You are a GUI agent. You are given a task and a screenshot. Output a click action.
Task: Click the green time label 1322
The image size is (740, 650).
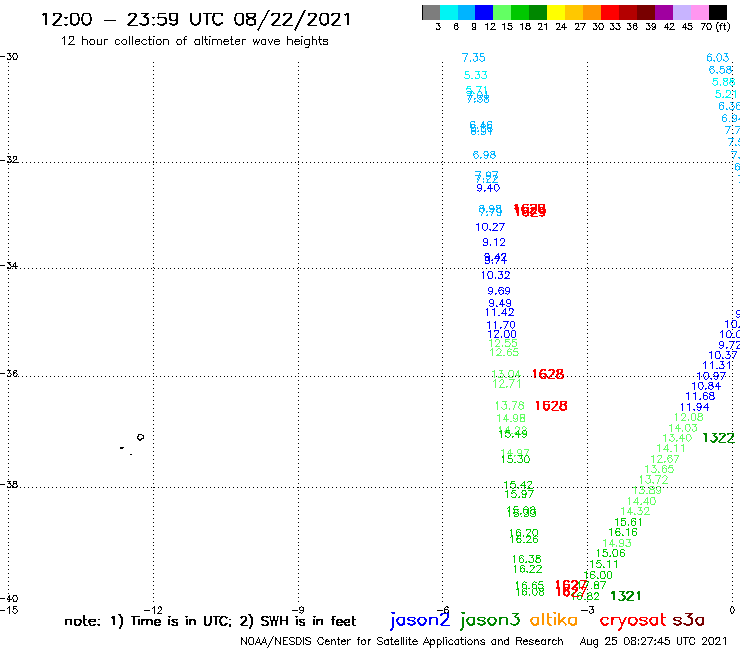click(x=718, y=438)
